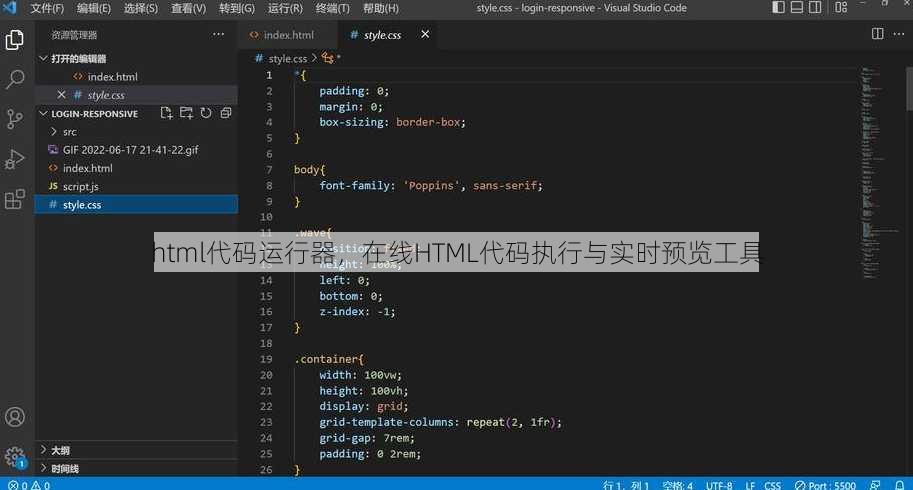Collapse all folders in explorer

226,113
